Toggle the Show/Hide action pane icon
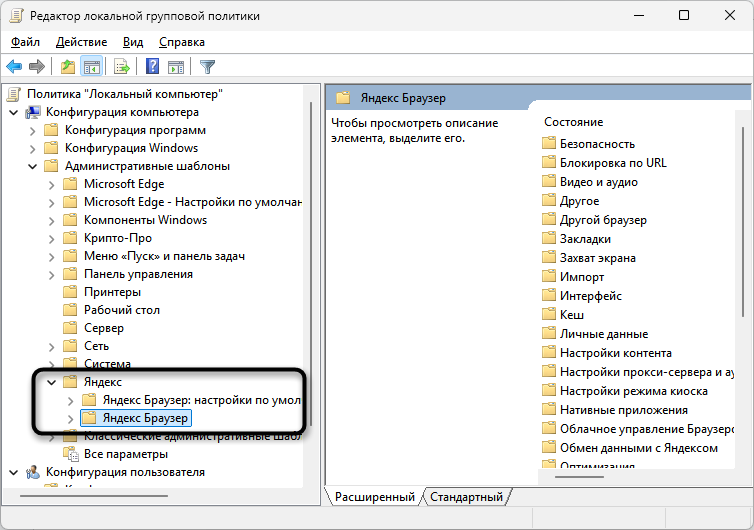 tap(176, 66)
